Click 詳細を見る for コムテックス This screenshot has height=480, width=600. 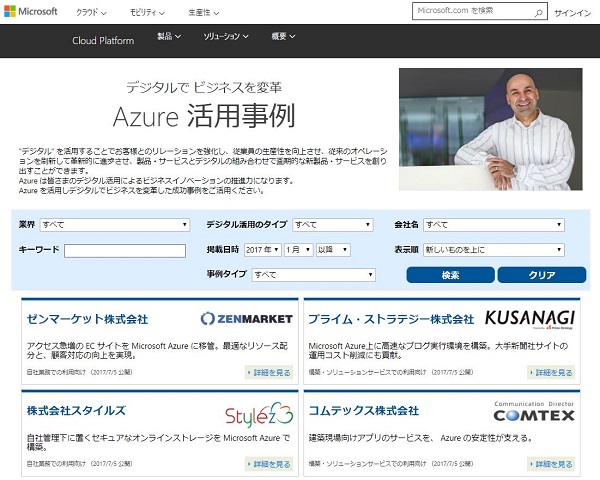coord(551,464)
